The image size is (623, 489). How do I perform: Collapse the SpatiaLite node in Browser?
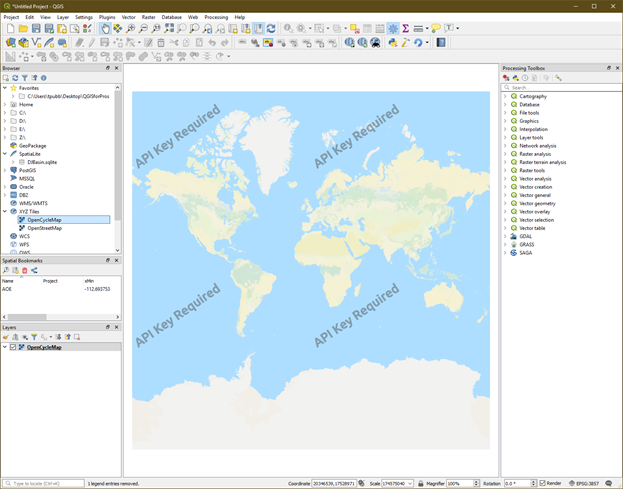point(5,154)
